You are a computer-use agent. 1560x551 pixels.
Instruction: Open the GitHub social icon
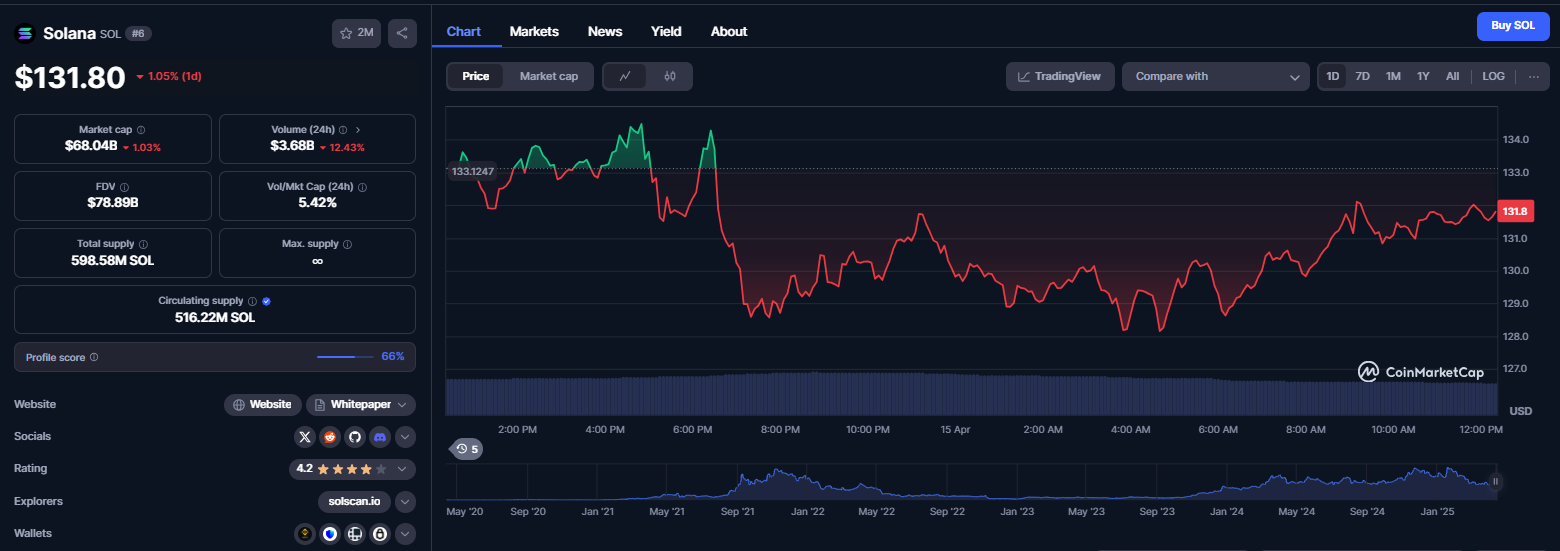(x=354, y=437)
